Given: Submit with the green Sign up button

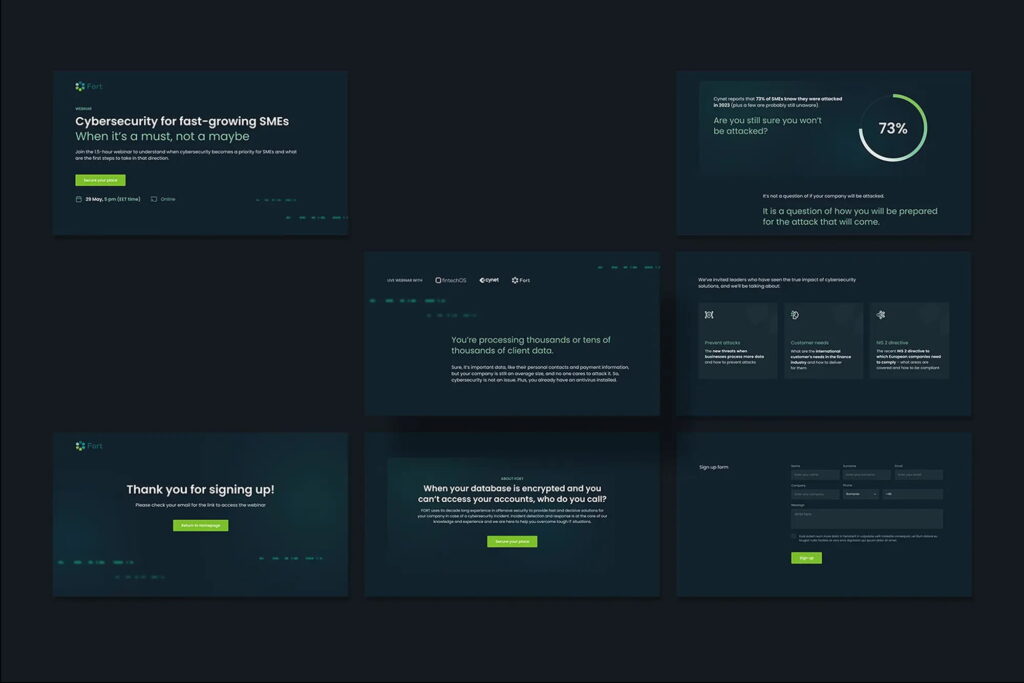Looking at the screenshot, I should click(x=806, y=558).
